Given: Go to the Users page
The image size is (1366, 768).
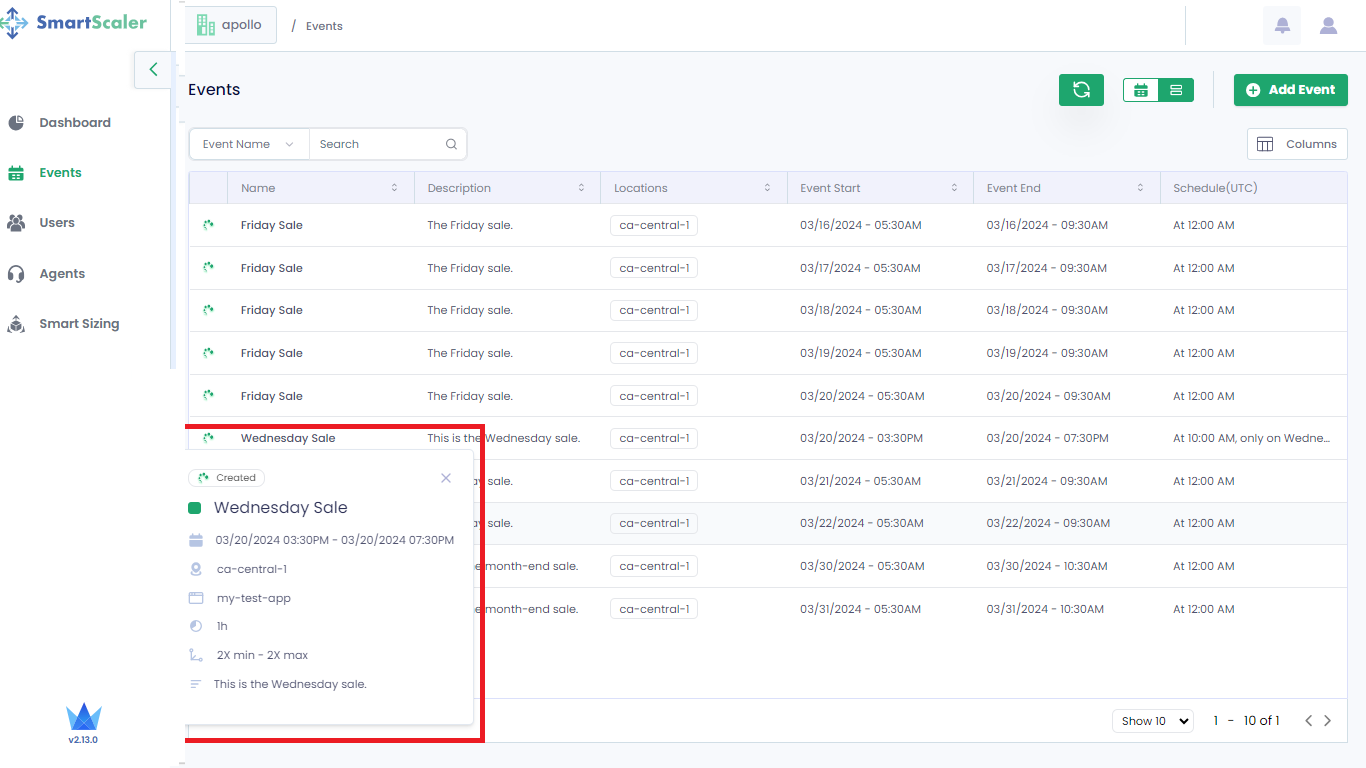Looking at the screenshot, I should point(57,223).
